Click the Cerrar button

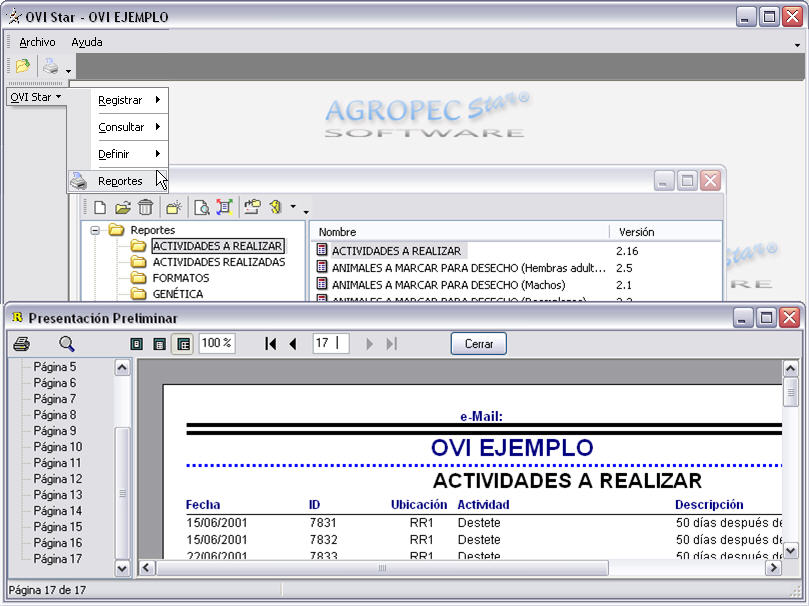[479, 343]
